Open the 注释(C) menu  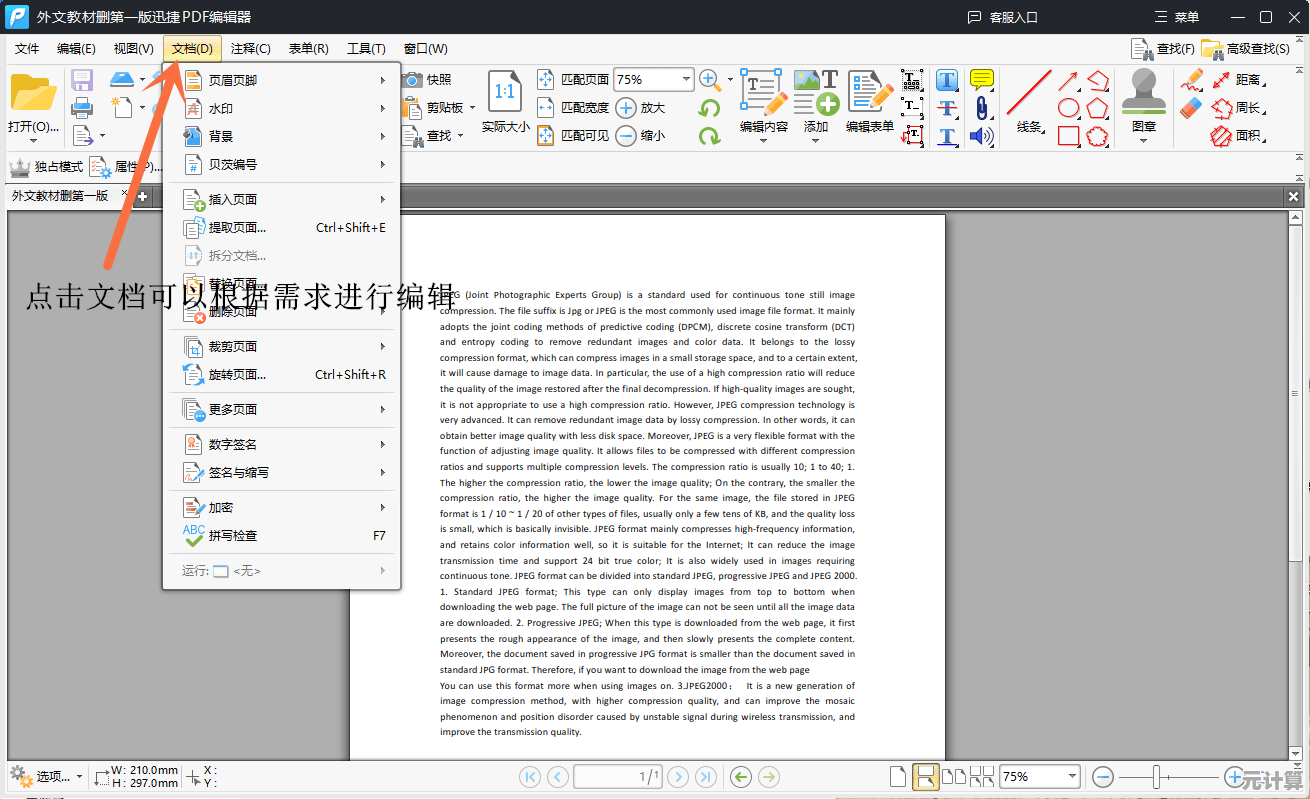pos(250,48)
